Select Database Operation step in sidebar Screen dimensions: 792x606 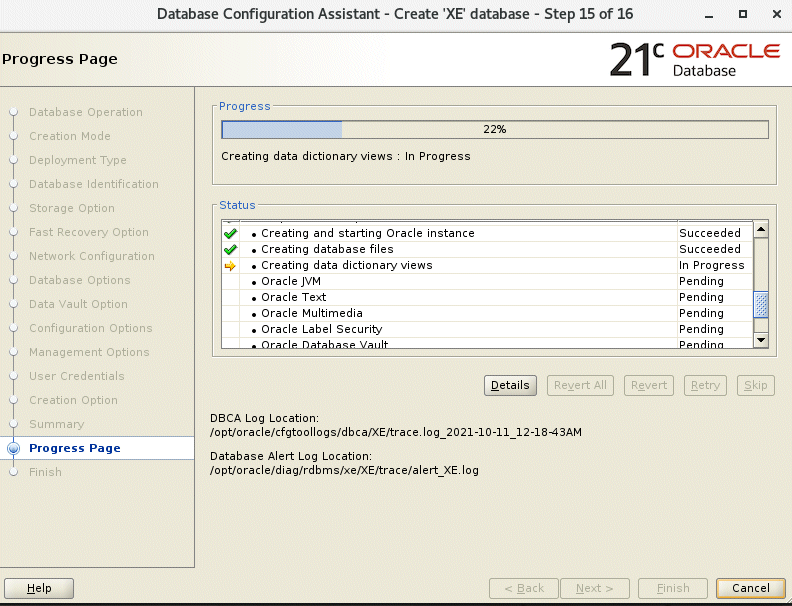pos(86,112)
